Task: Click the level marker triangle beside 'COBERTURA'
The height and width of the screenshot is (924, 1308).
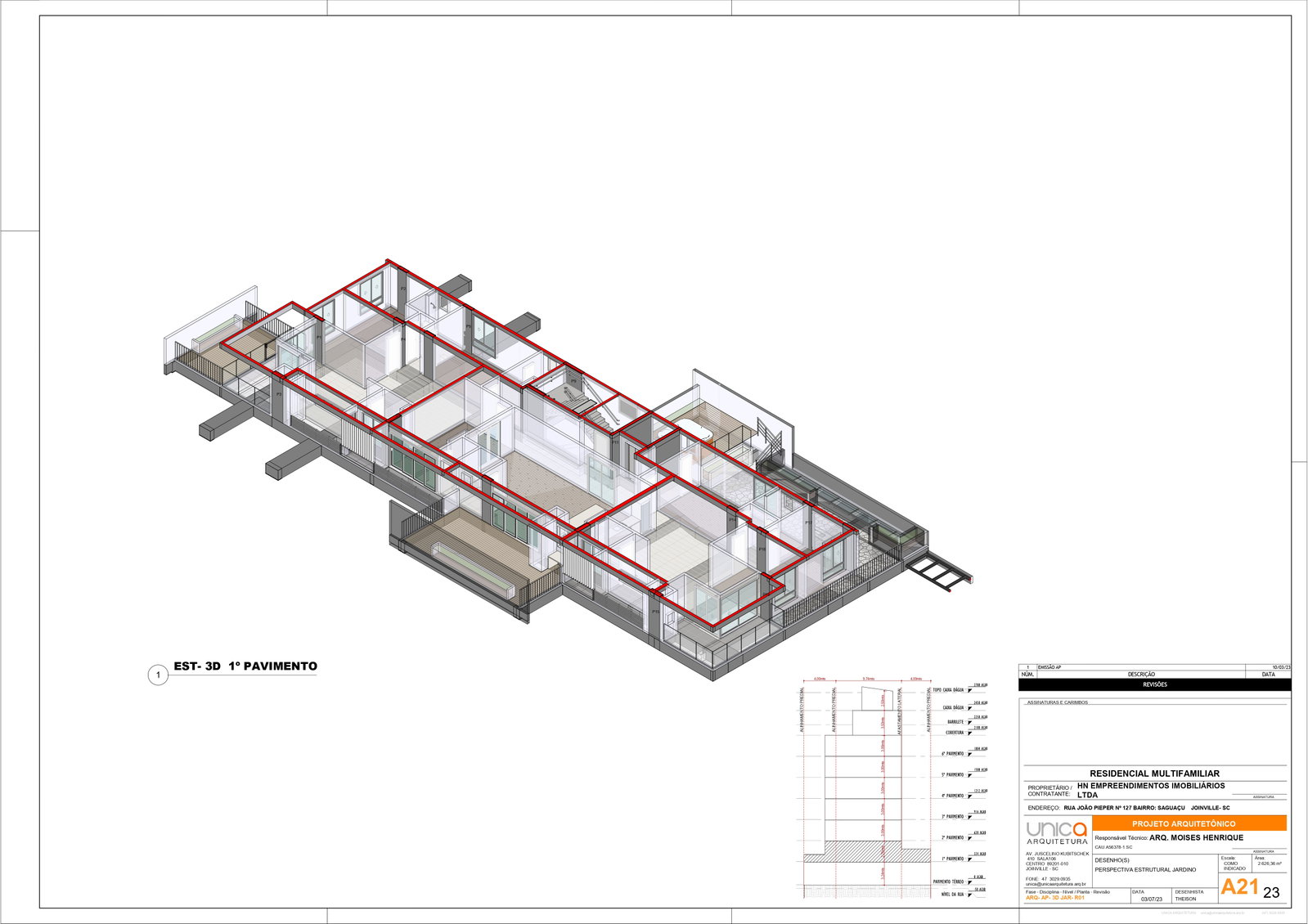Action: coord(970,733)
